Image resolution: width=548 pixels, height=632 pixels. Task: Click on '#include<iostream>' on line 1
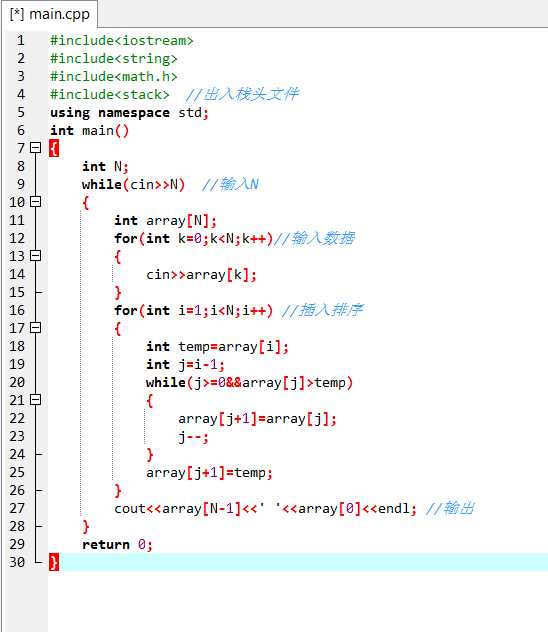point(122,41)
